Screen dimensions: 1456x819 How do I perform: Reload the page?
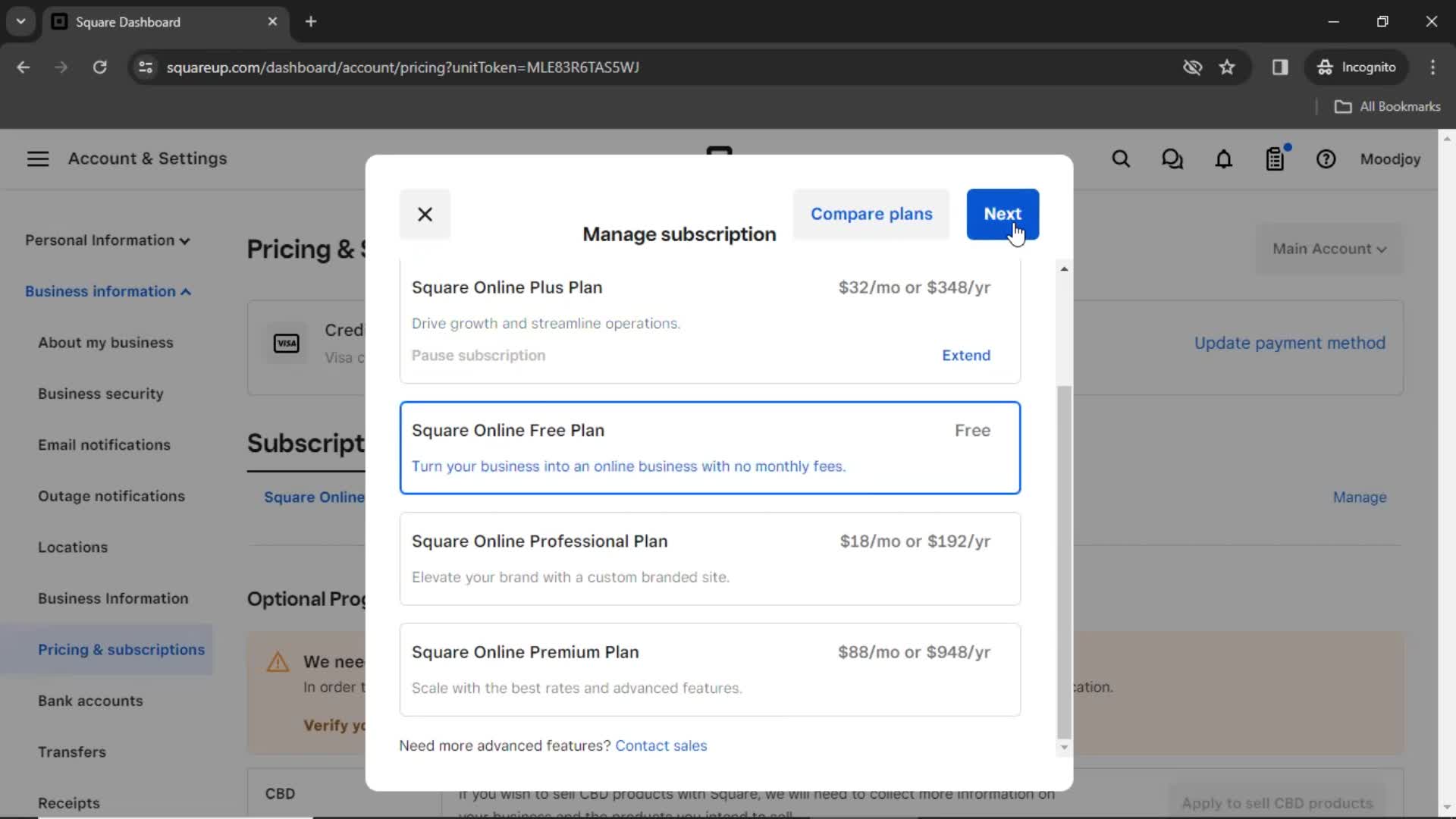point(99,67)
